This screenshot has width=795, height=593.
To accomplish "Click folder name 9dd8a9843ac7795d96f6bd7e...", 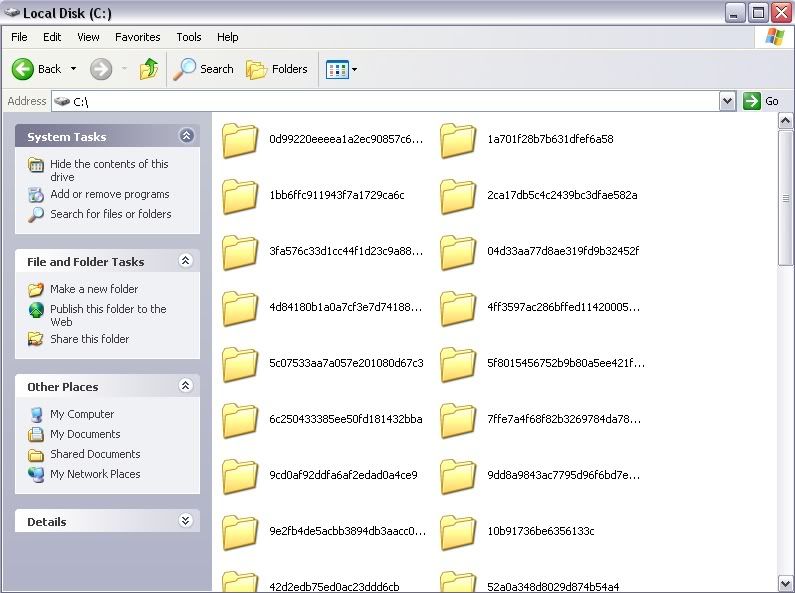I will point(563,475).
